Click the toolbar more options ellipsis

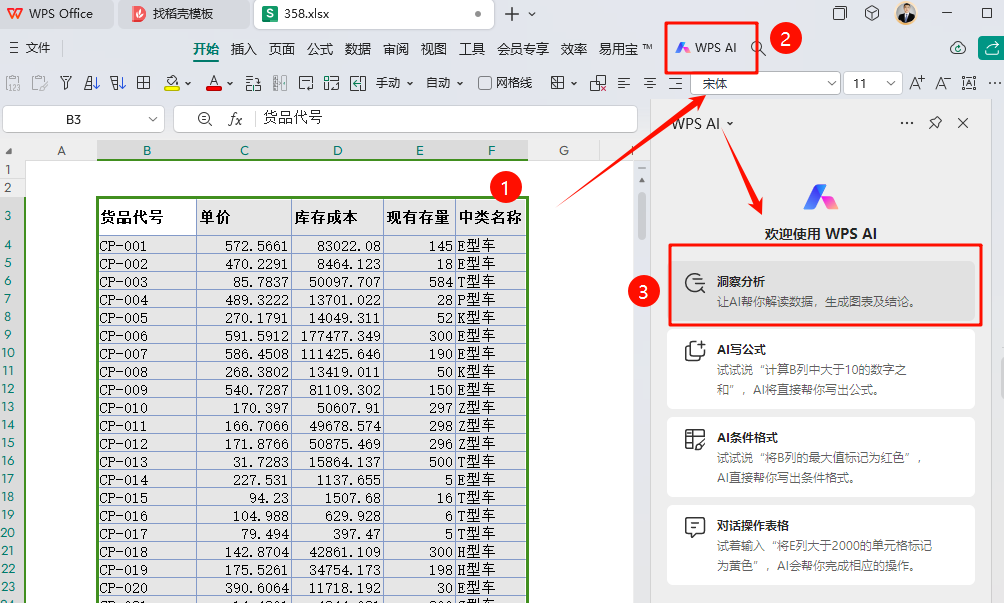994,83
